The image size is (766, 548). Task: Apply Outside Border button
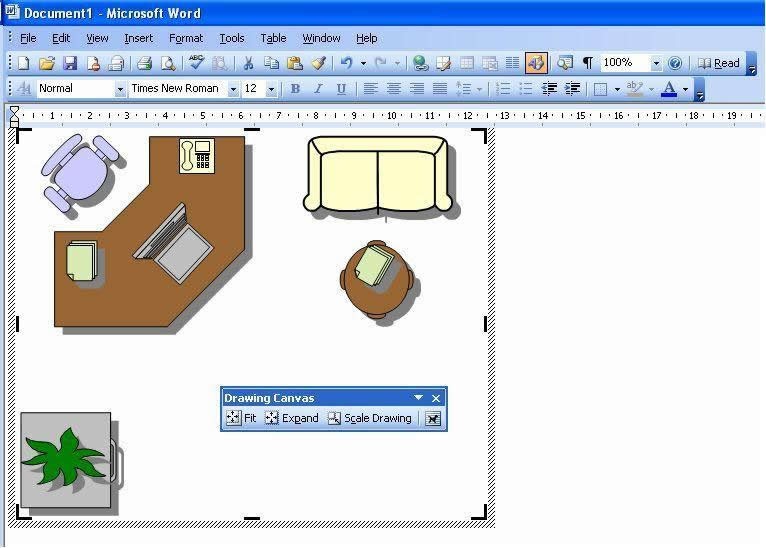(x=600, y=89)
